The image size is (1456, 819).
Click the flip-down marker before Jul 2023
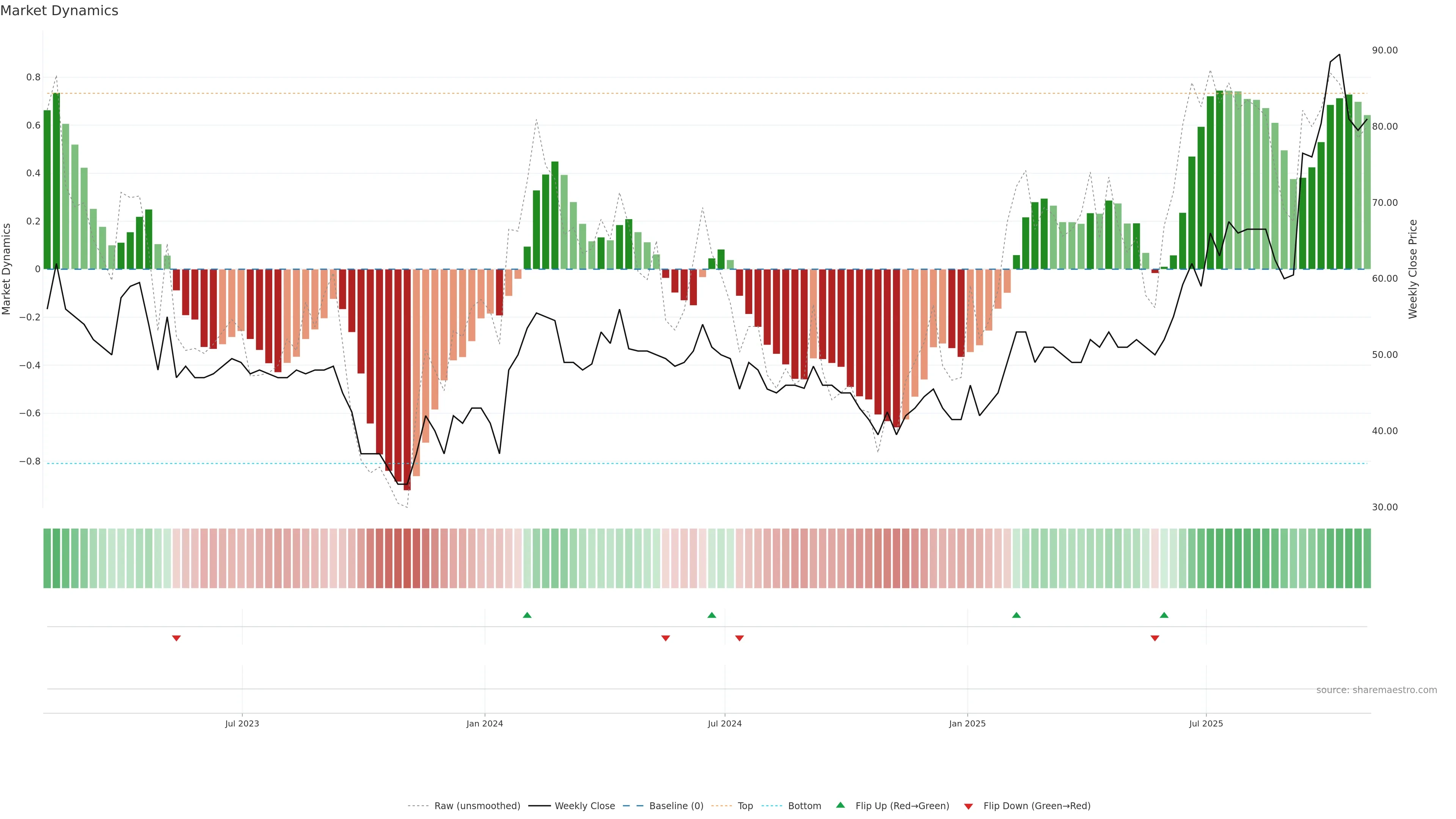[x=176, y=638]
